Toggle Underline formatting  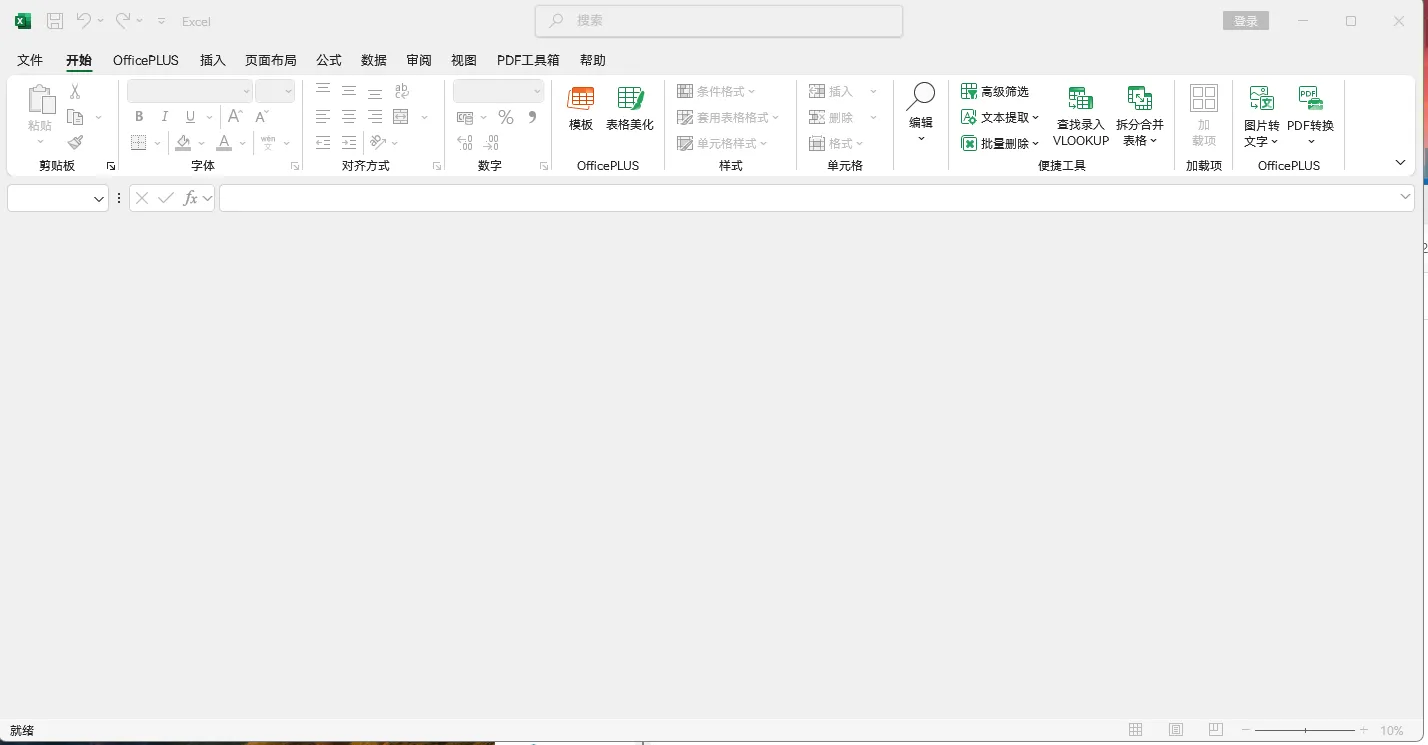coord(190,117)
